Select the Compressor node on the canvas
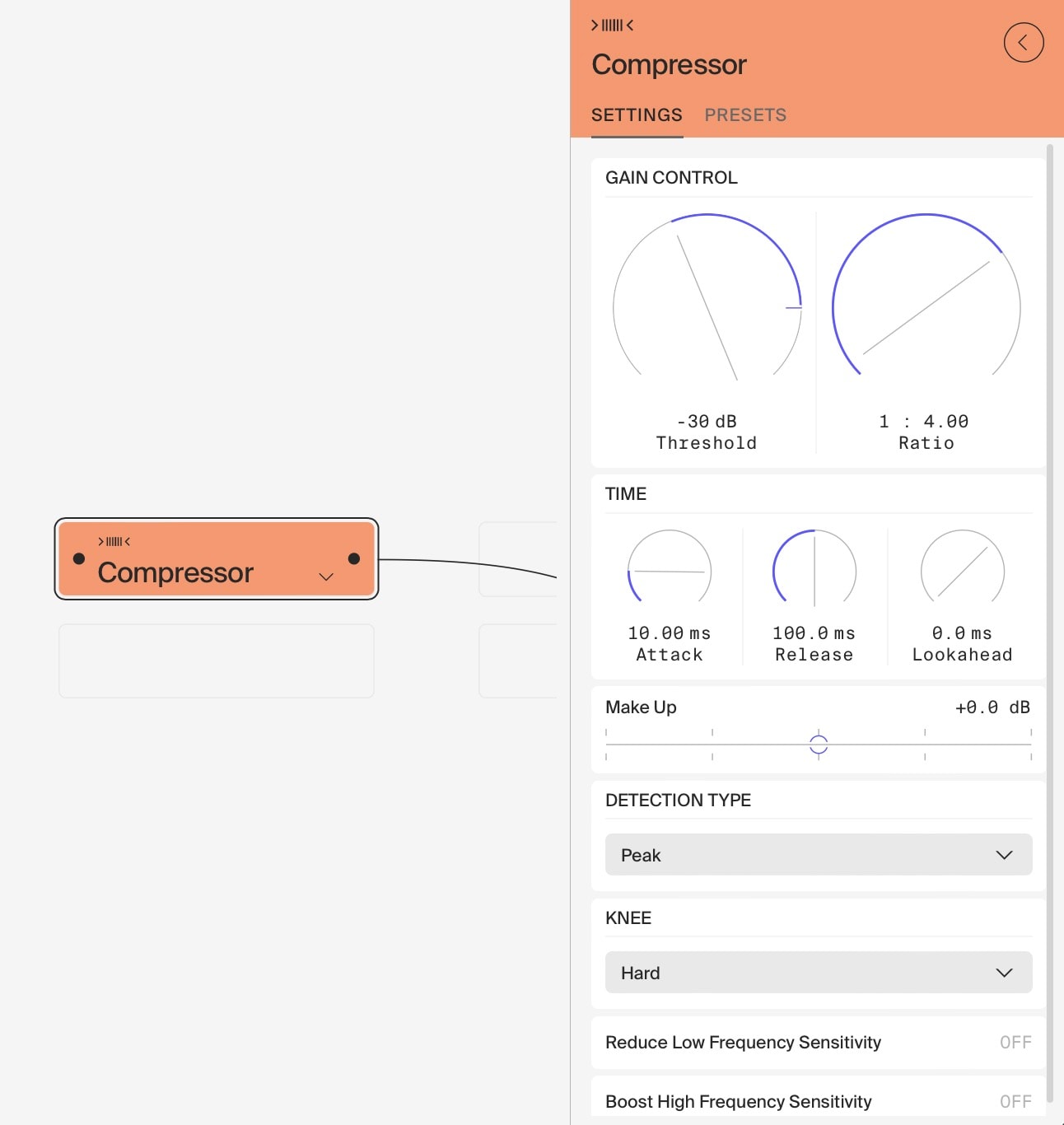Screen dimensions: 1064x1125 pos(175,573)
